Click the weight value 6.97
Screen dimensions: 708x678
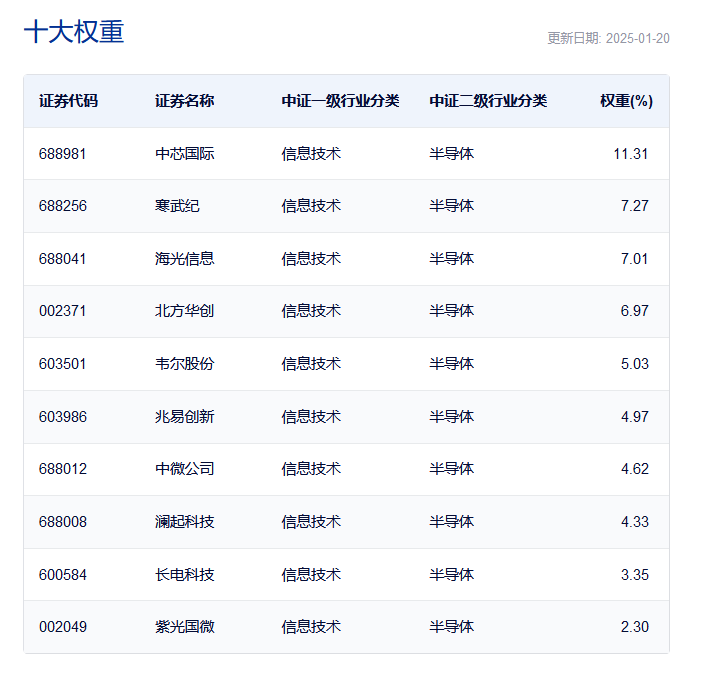click(x=634, y=311)
